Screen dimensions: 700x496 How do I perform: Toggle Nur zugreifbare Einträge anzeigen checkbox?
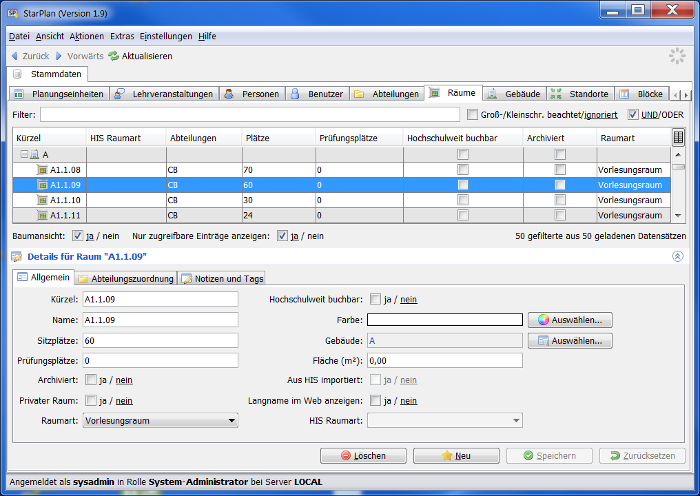282,236
